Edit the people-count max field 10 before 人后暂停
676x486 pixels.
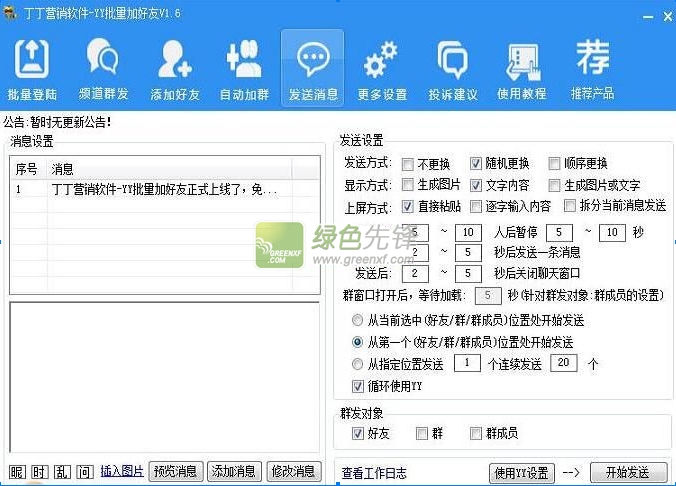(x=468, y=232)
